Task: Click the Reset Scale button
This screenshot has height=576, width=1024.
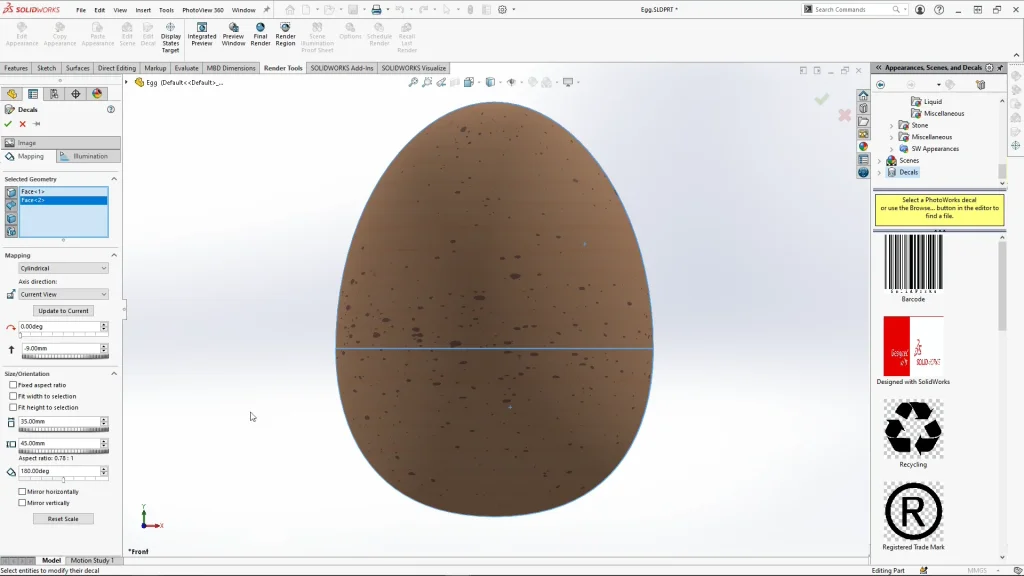Action: click(63, 519)
